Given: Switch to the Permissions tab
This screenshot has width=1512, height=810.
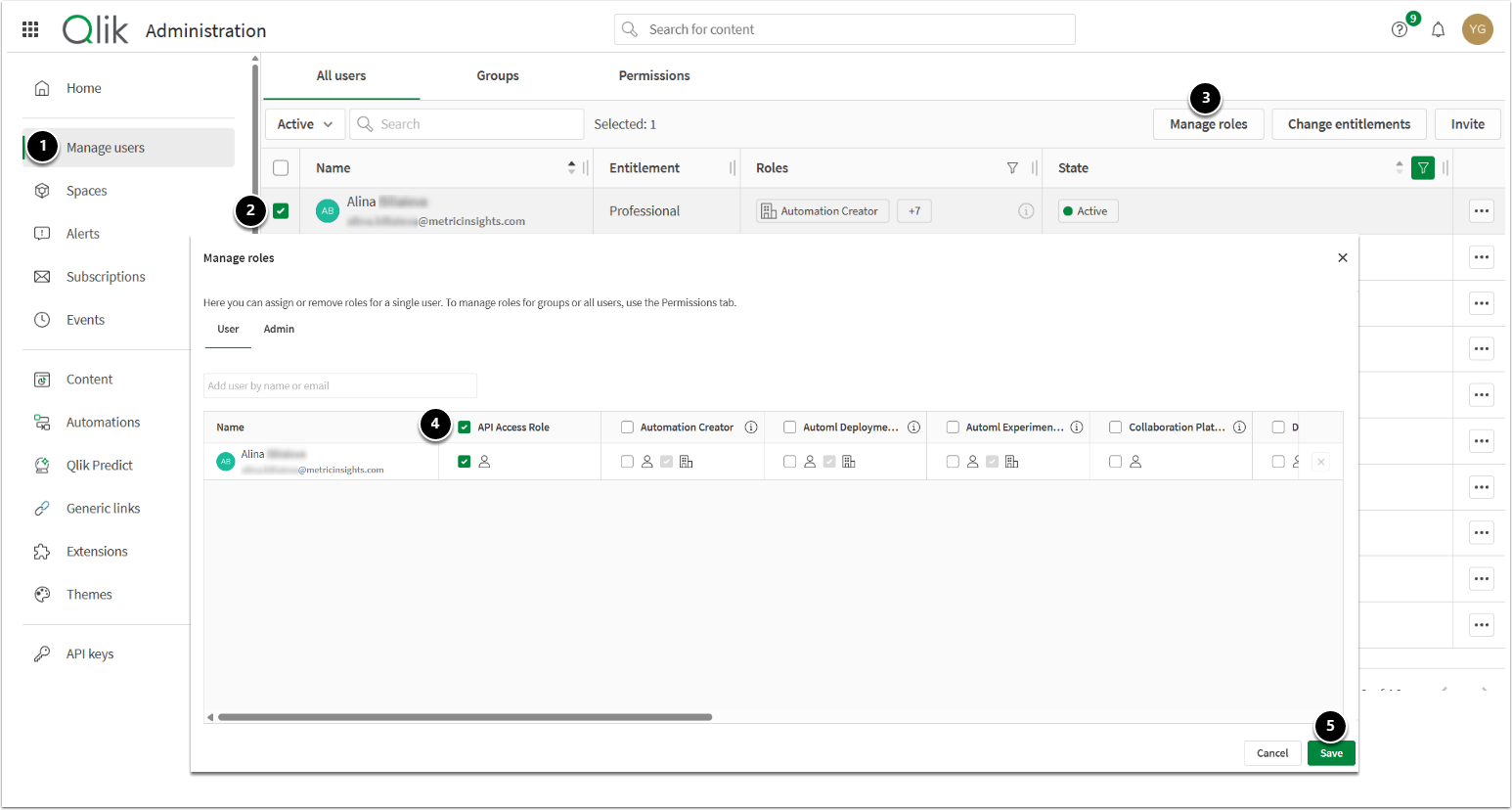Looking at the screenshot, I should tap(654, 76).
